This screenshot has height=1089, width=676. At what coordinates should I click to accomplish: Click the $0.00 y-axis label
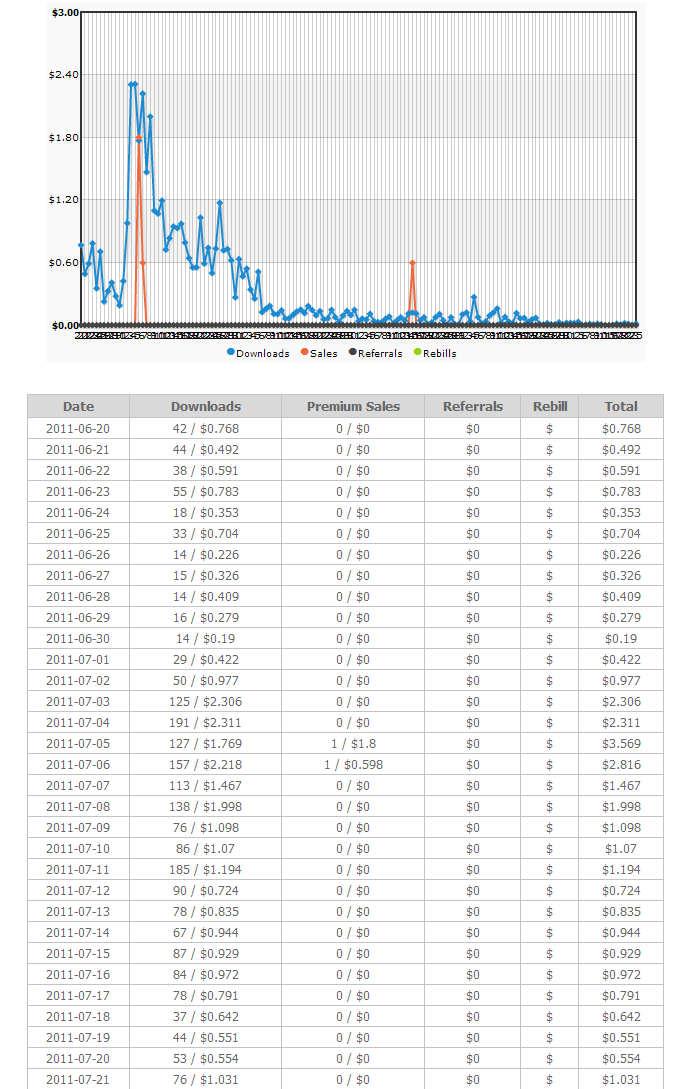pyautogui.click(x=65, y=325)
